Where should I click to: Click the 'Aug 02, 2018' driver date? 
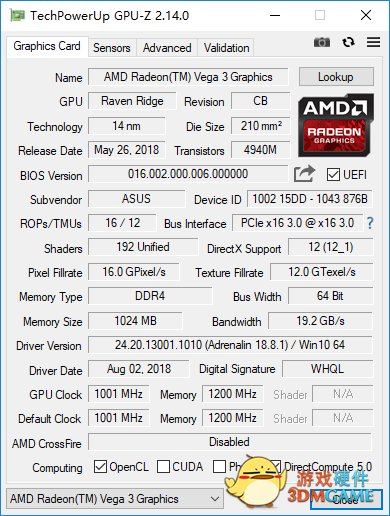[139, 369]
